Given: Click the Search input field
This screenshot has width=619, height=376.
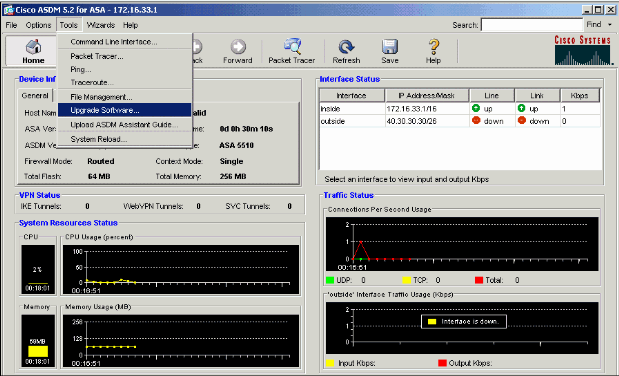Looking at the screenshot, I should click(532, 25).
